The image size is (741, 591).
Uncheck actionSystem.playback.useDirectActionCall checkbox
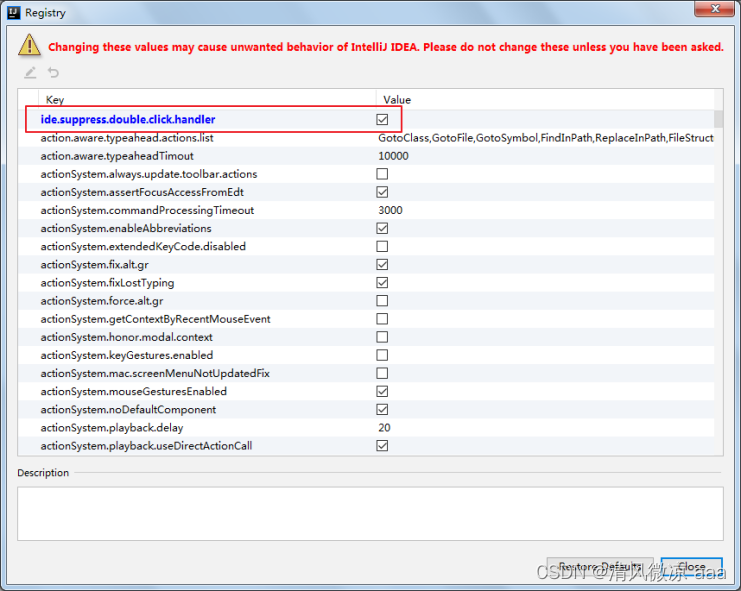point(382,445)
